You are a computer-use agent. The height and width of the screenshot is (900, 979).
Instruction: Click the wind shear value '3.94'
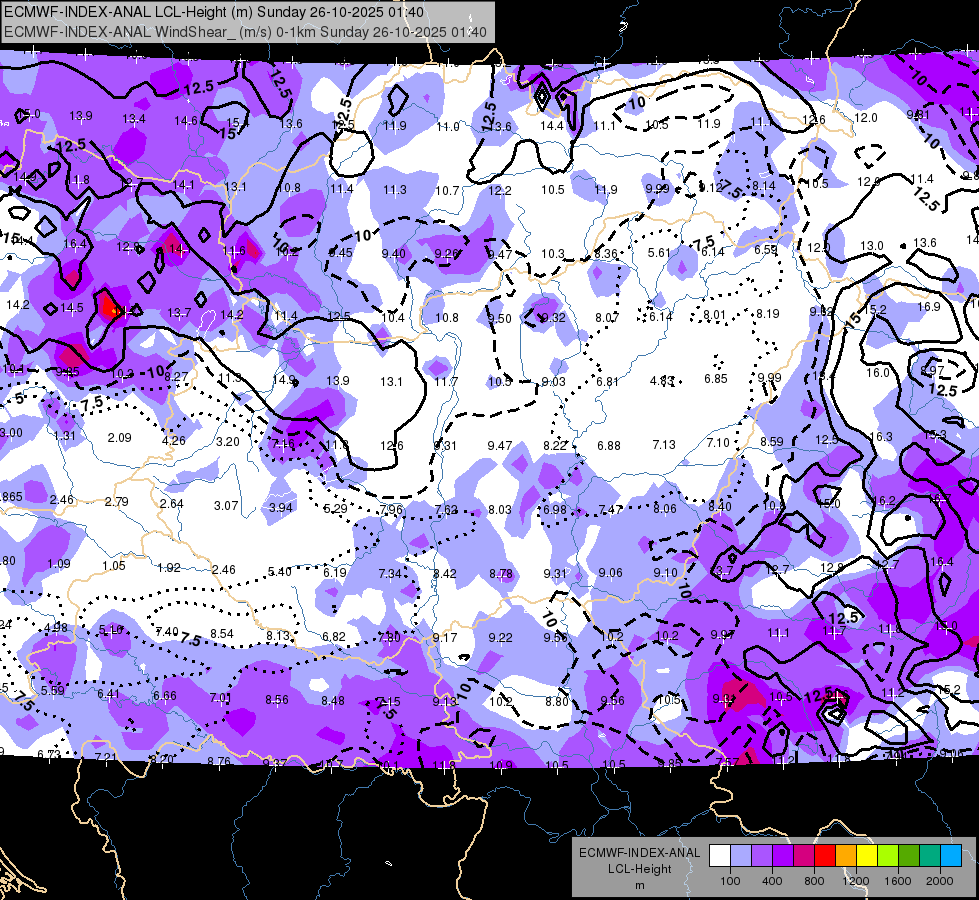(x=280, y=507)
